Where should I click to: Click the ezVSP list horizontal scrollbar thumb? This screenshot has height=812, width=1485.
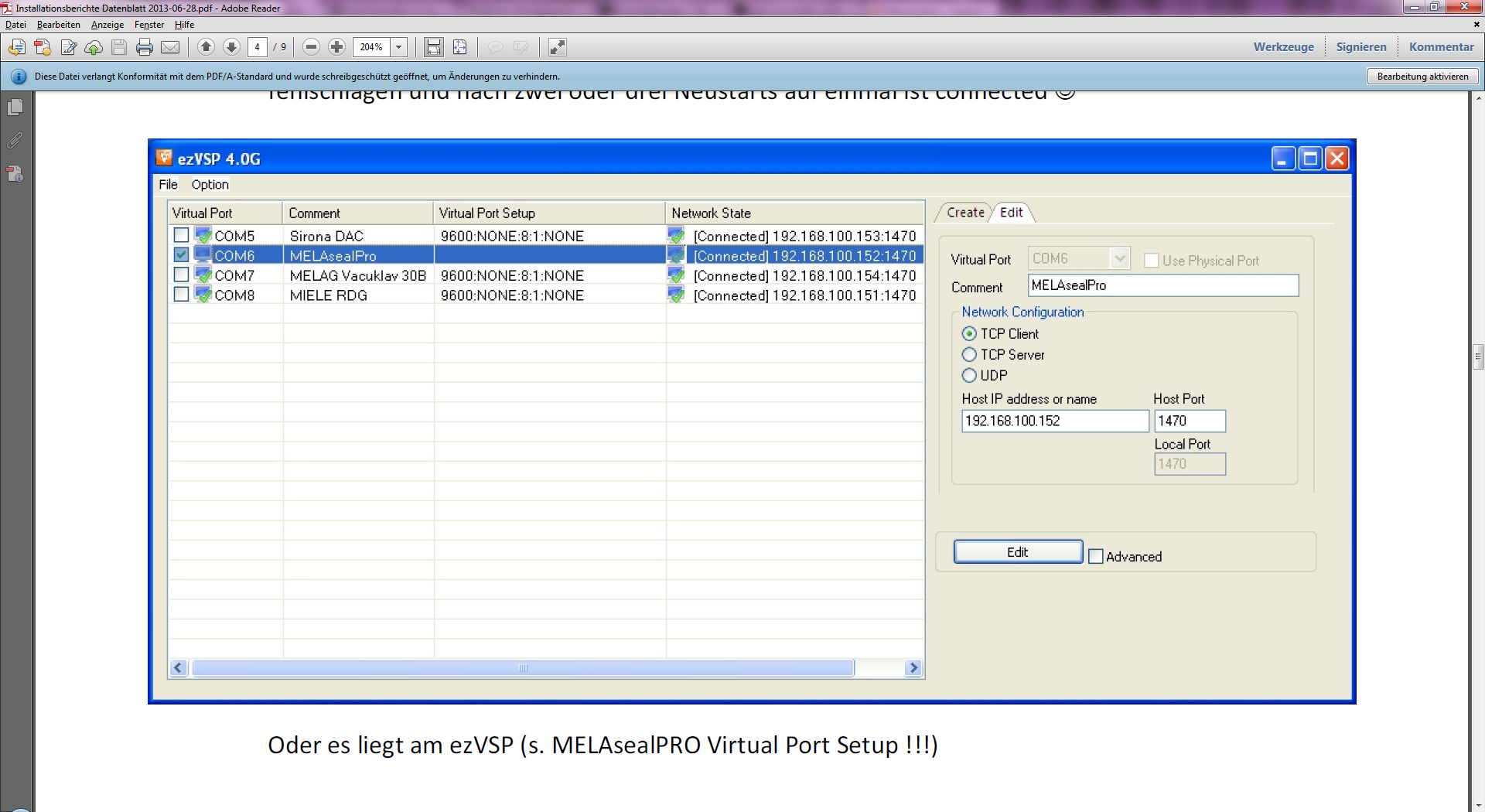(x=523, y=667)
